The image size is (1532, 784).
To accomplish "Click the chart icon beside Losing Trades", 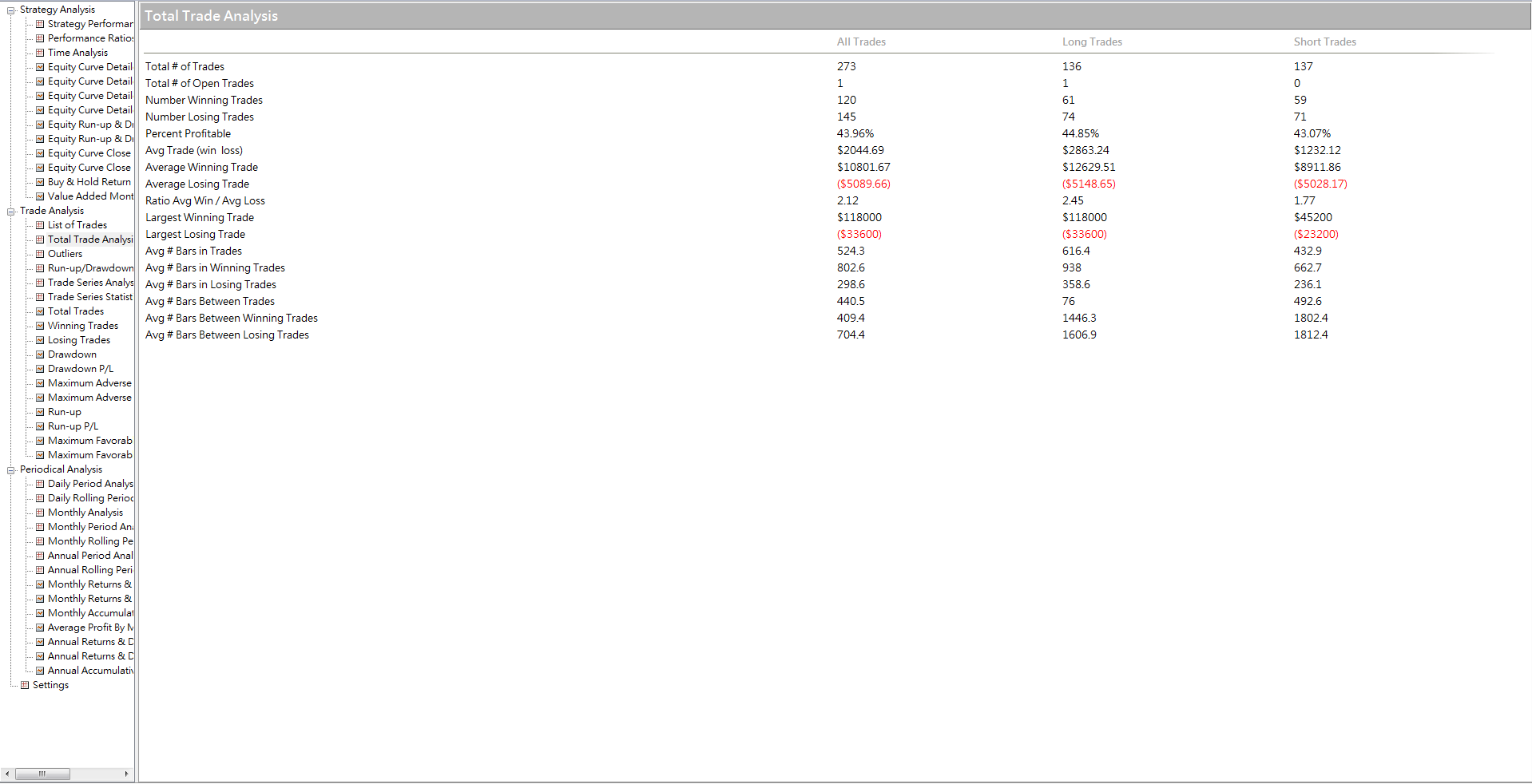I will click(x=40, y=340).
